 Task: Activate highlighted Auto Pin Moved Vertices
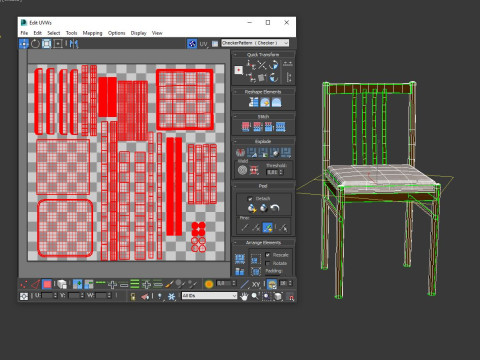pyautogui.click(x=267, y=227)
